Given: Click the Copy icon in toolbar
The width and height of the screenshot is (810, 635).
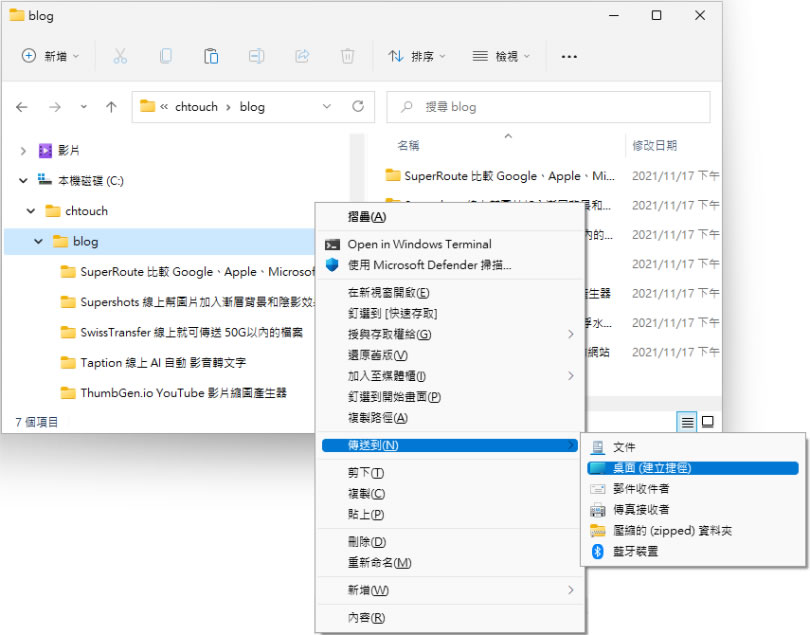Looking at the screenshot, I should [x=165, y=56].
